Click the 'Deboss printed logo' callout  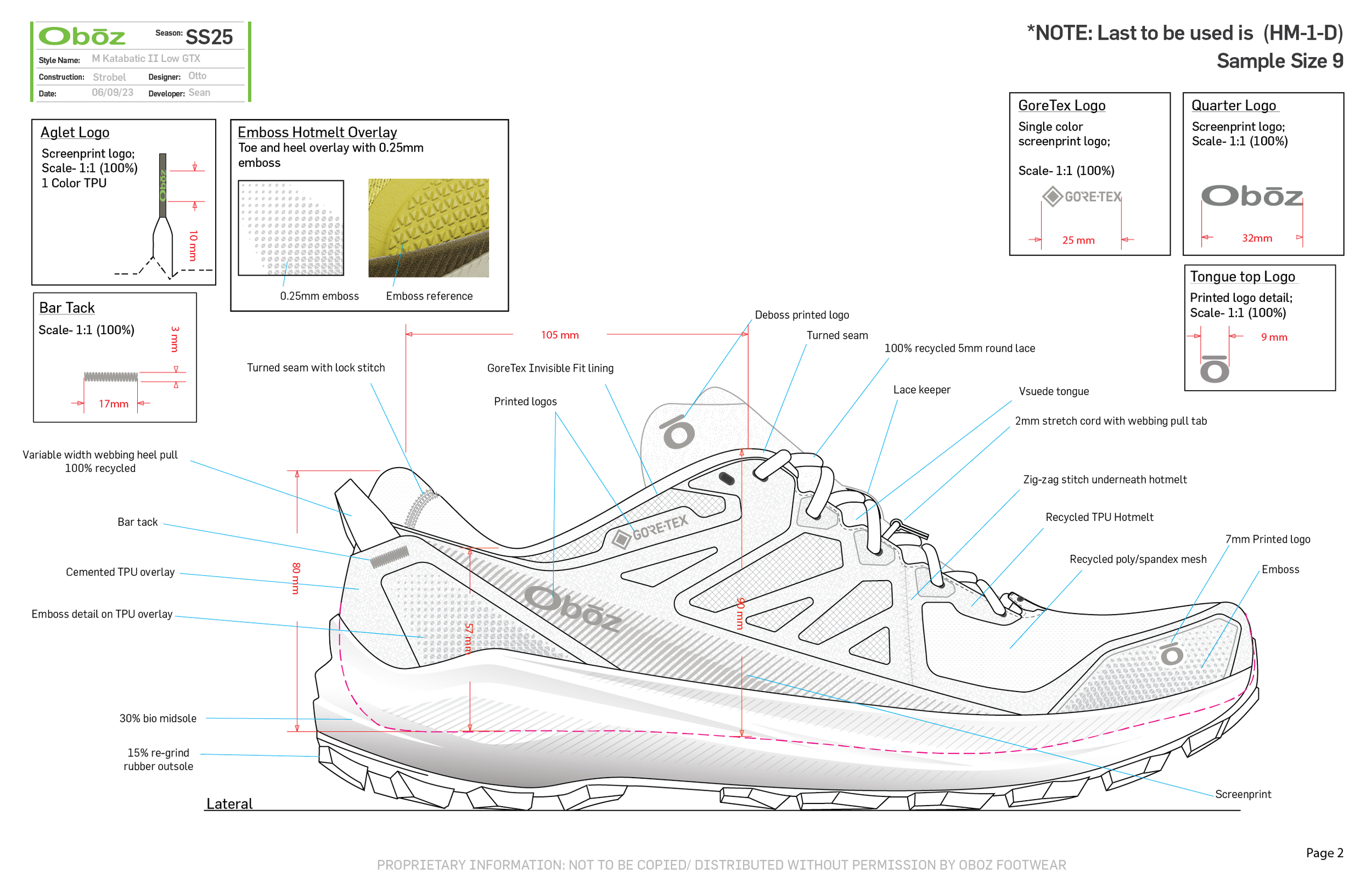[x=801, y=315]
